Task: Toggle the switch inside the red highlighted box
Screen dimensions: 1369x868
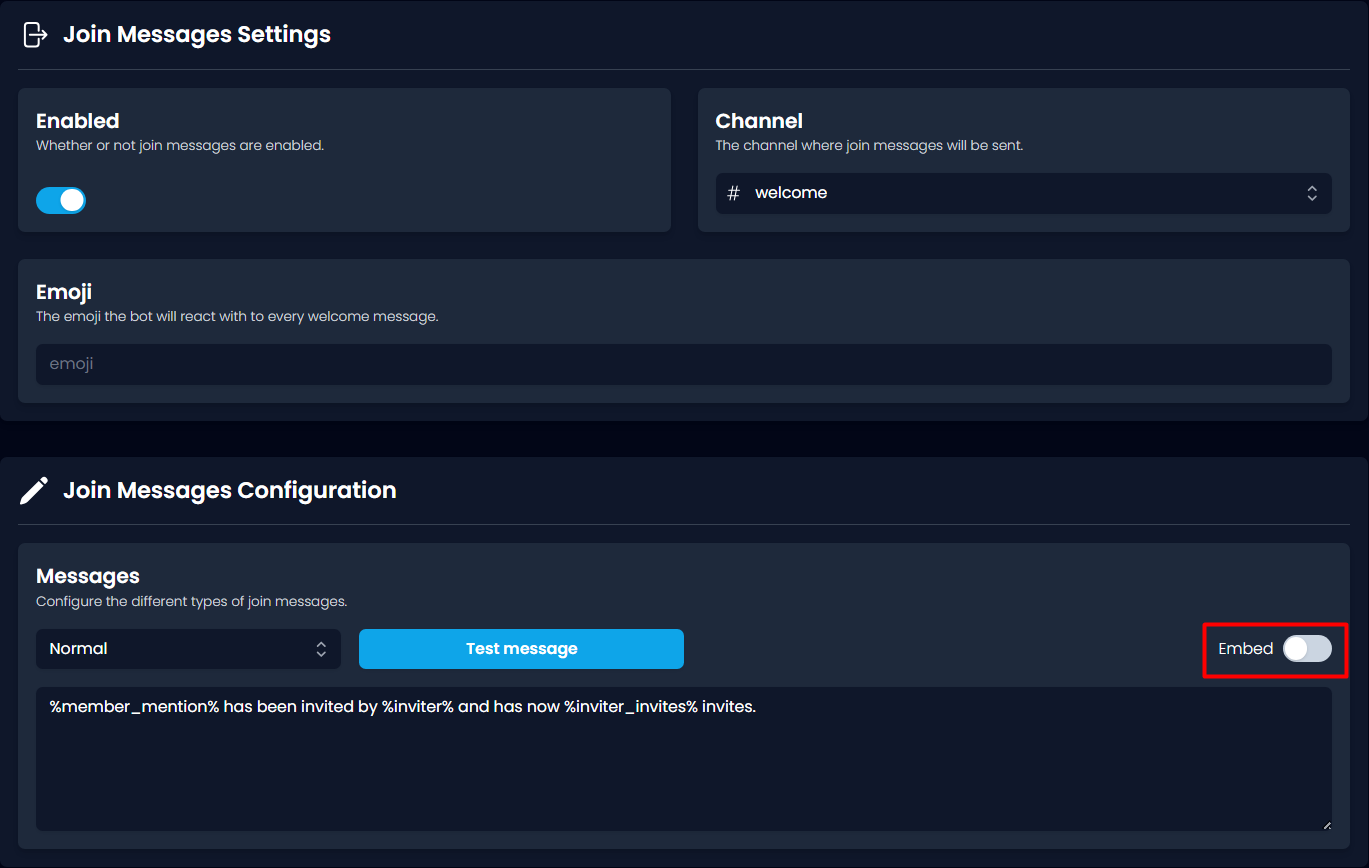Action: tap(1306, 649)
